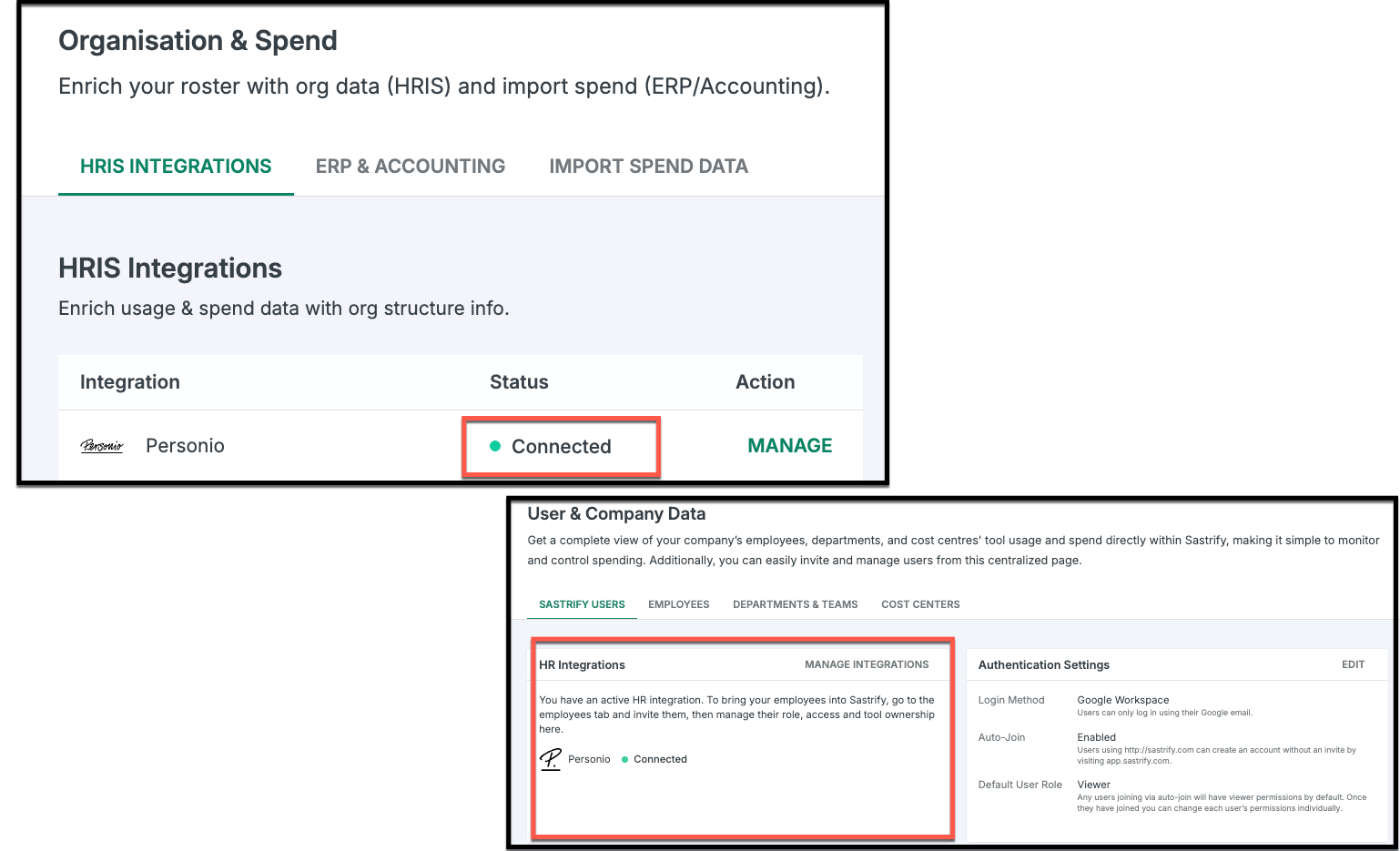The image size is (1400, 851).
Task: Click MANAGE for the Personio integration
Action: [790, 446]
